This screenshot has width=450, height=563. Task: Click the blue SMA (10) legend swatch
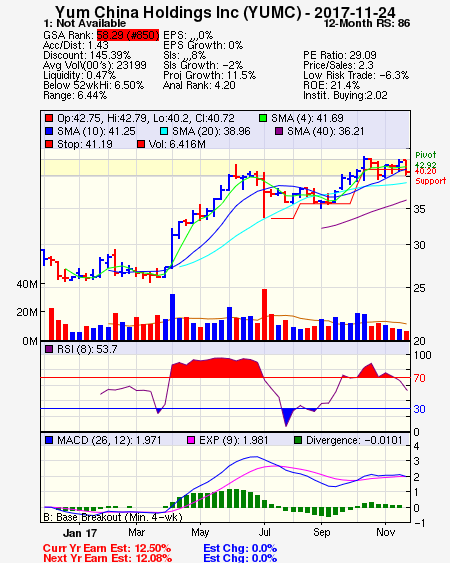pos(49,131)
